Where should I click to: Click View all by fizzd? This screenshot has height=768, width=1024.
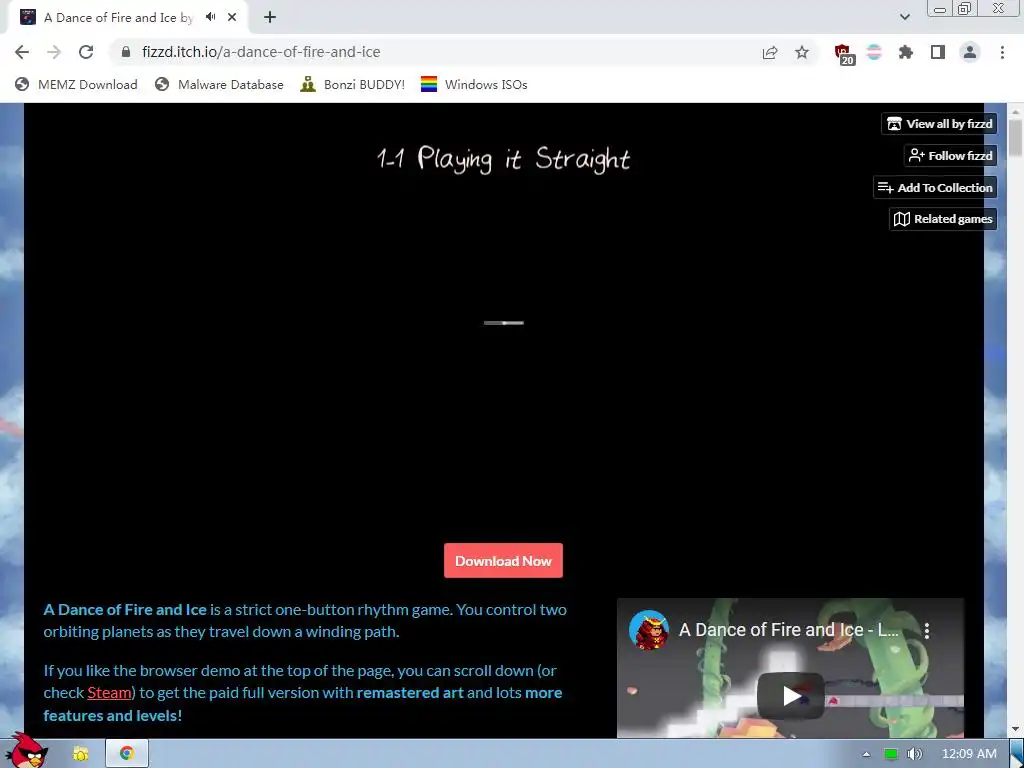939,123
